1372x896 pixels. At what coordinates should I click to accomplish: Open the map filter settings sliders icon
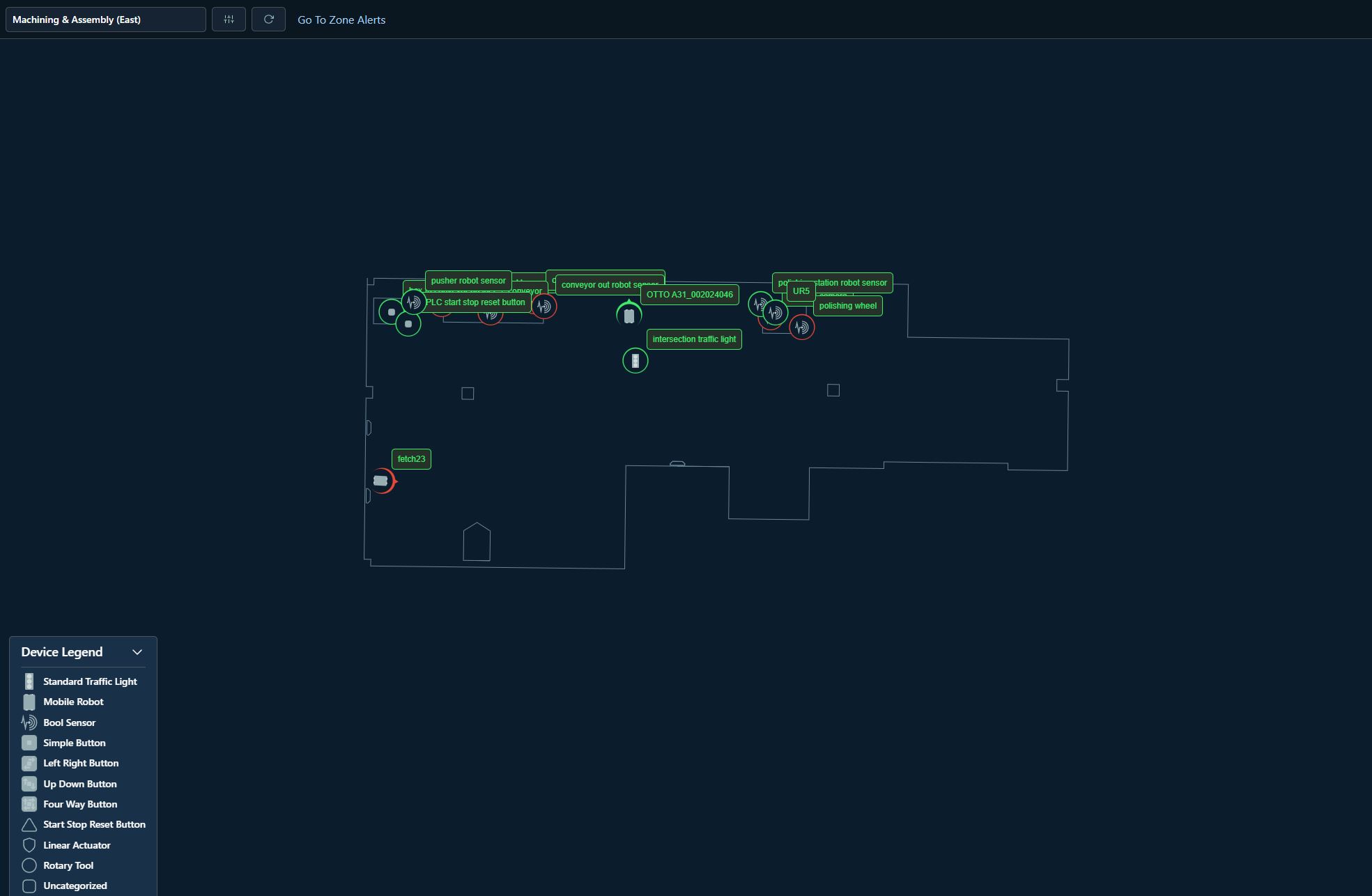tap(229, 20)
